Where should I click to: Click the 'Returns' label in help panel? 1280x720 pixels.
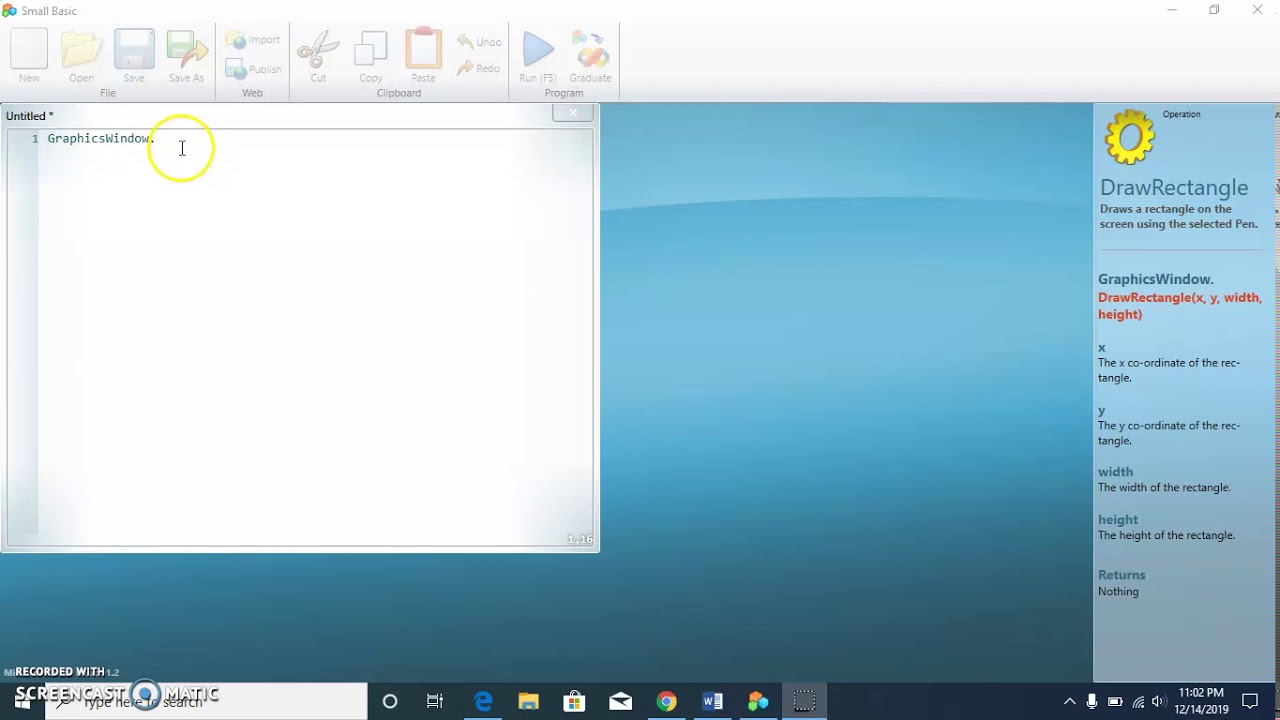[1121, 575]
